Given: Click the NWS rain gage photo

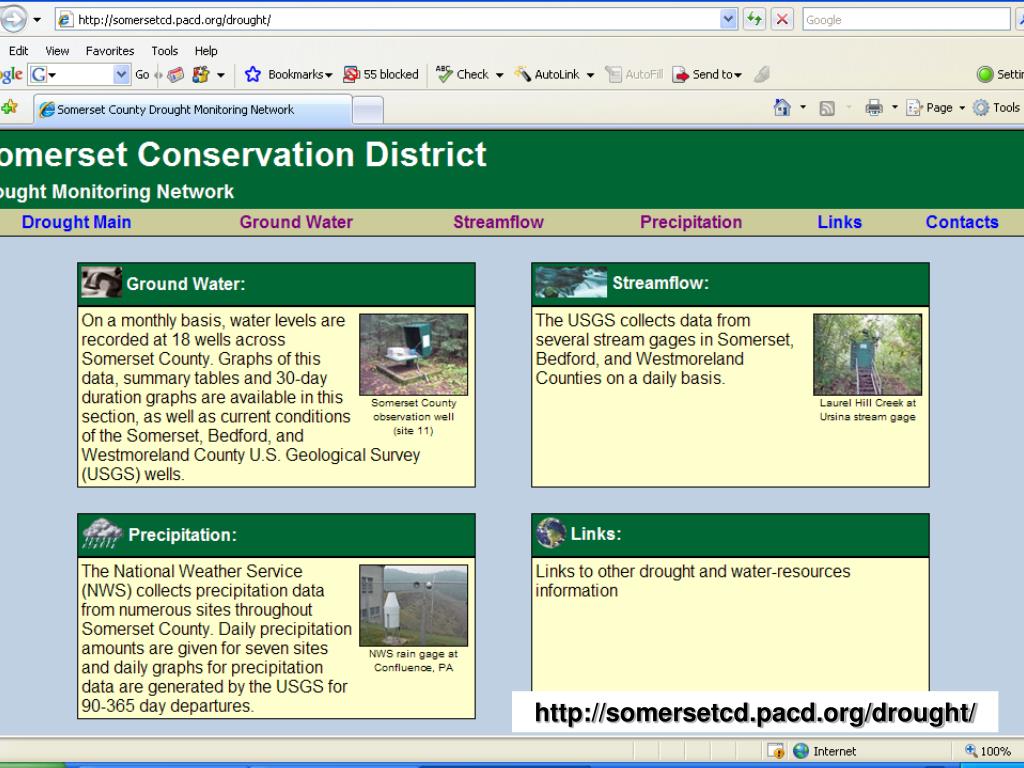Looking at the screenshot, I should point(413,605).
